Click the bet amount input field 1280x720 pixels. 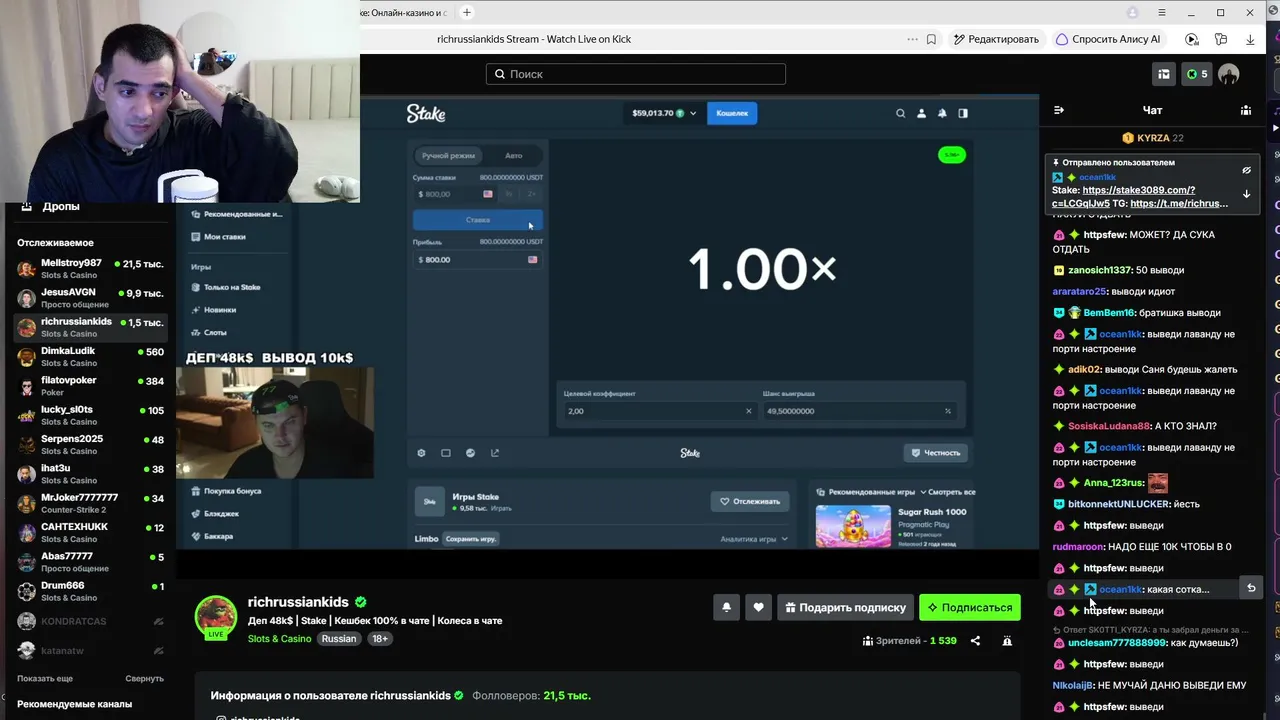click(x=453, y=194)
